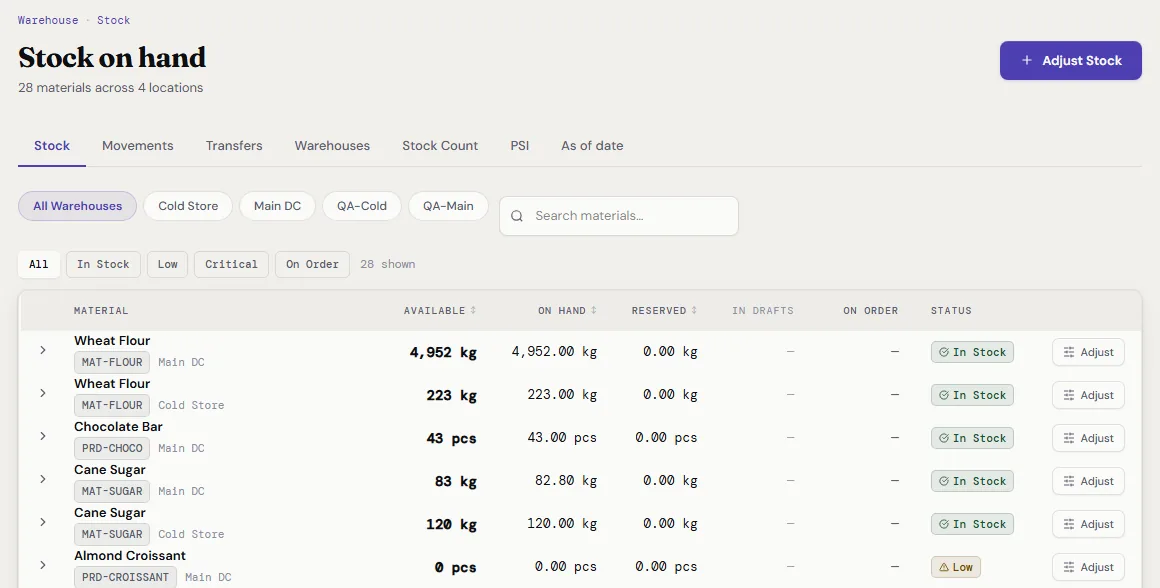Expand the Chocolate Bar row

(43, 436)
